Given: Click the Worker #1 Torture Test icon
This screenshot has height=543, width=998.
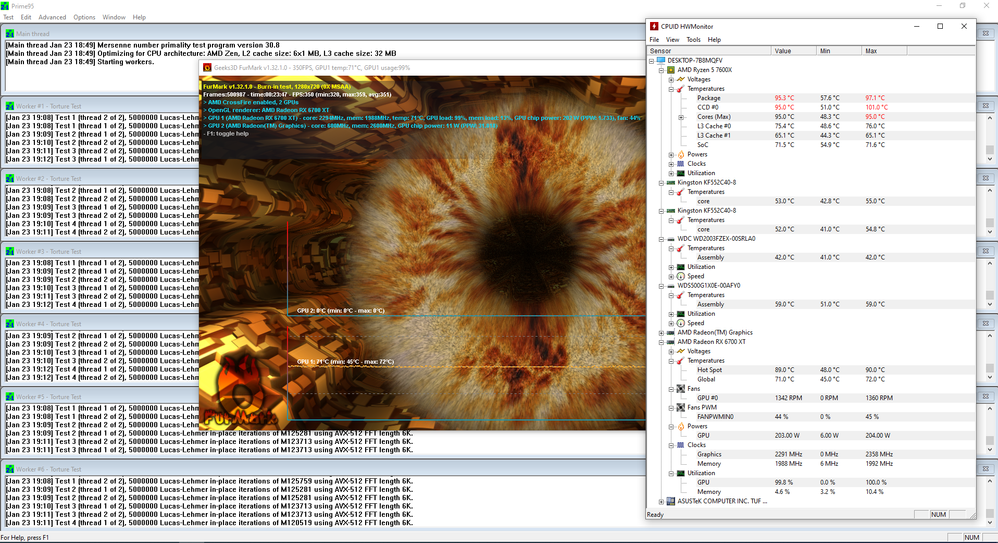Looking at the screenshot, I should pyautogui.click(x=10, y=106).
